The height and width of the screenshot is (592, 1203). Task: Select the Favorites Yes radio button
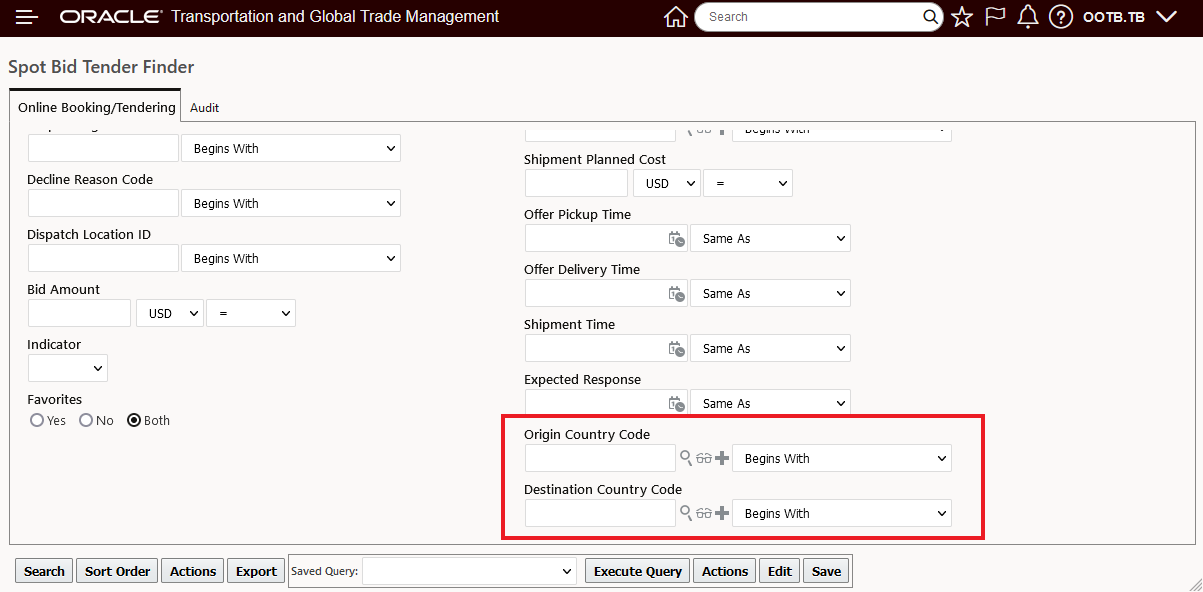tap(37, 421)
